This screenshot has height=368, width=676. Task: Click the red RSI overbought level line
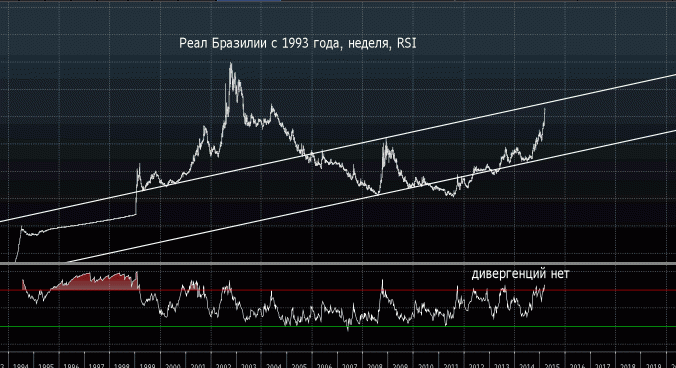[x=338, y=290]
